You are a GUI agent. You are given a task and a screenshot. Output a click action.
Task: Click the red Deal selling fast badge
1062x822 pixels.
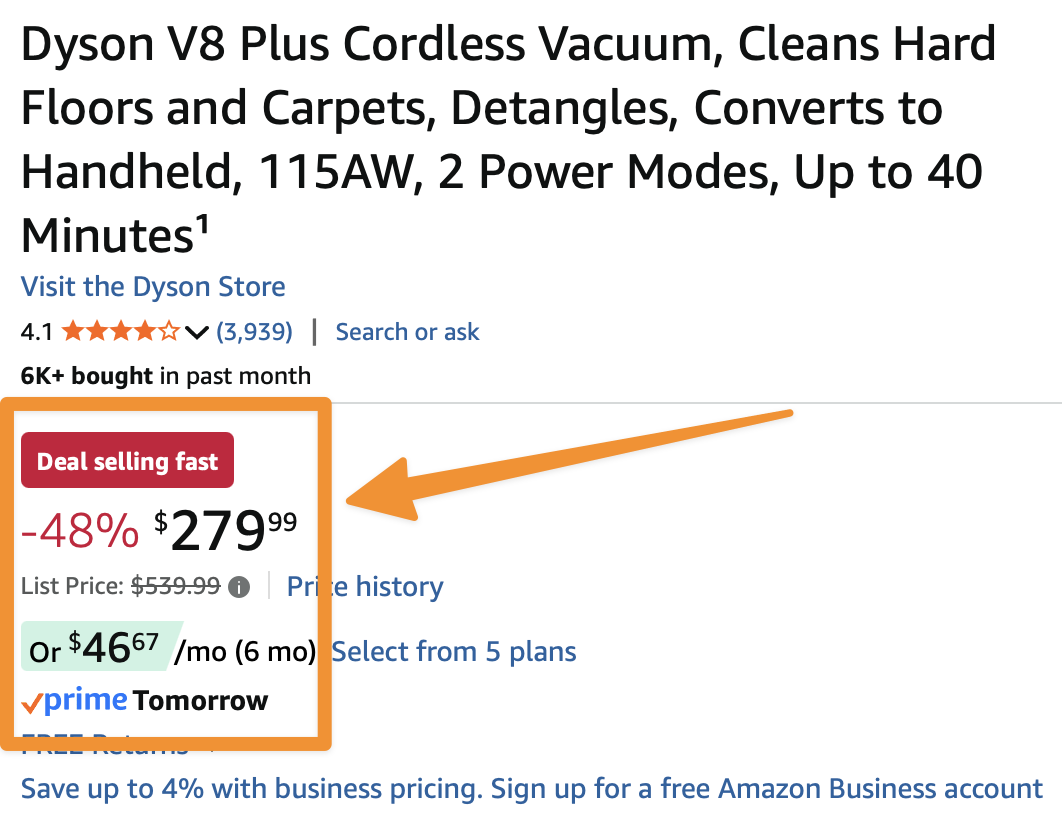click(x=127, y=461)
